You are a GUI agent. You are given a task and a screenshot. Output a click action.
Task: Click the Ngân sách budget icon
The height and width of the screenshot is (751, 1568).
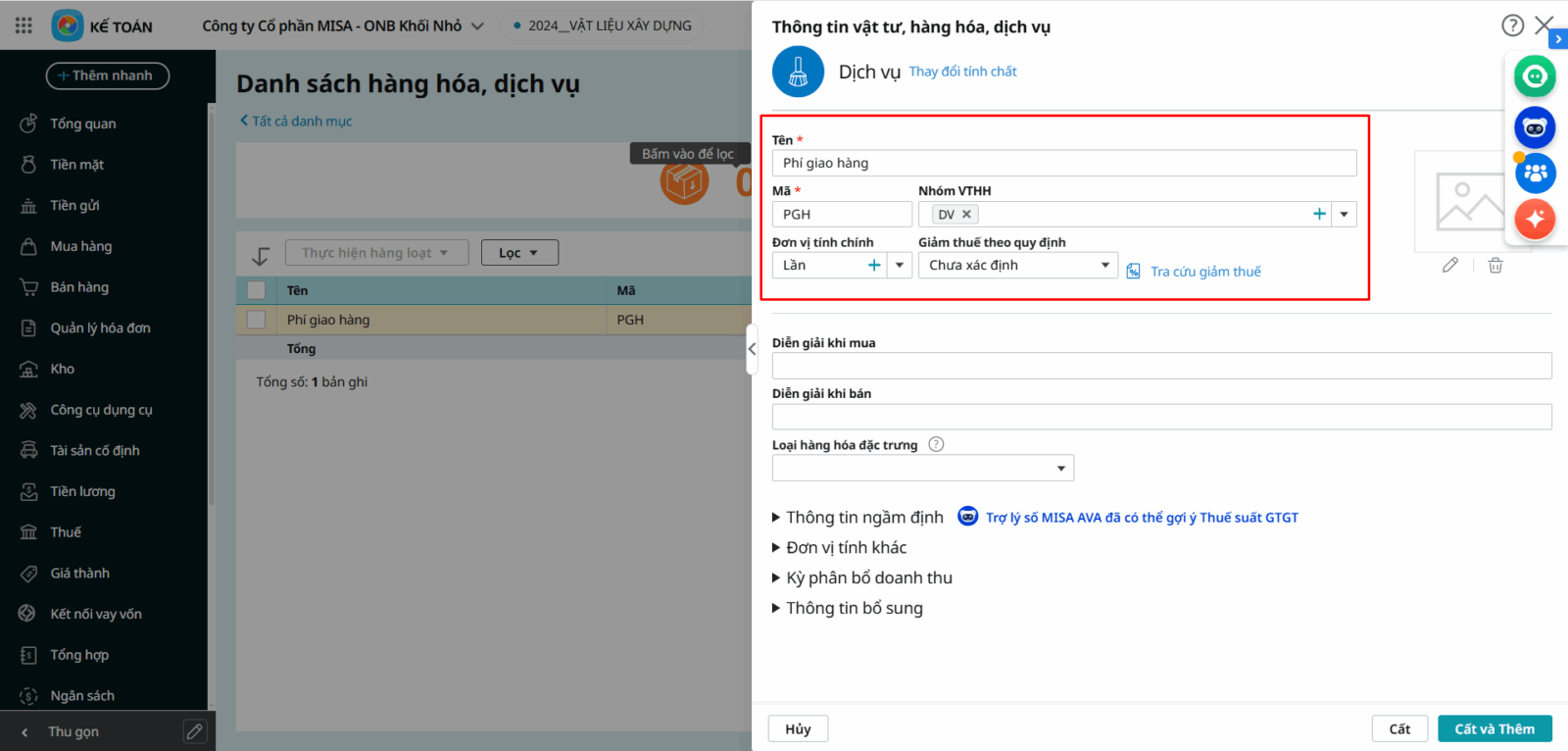[x=28, y=696]
